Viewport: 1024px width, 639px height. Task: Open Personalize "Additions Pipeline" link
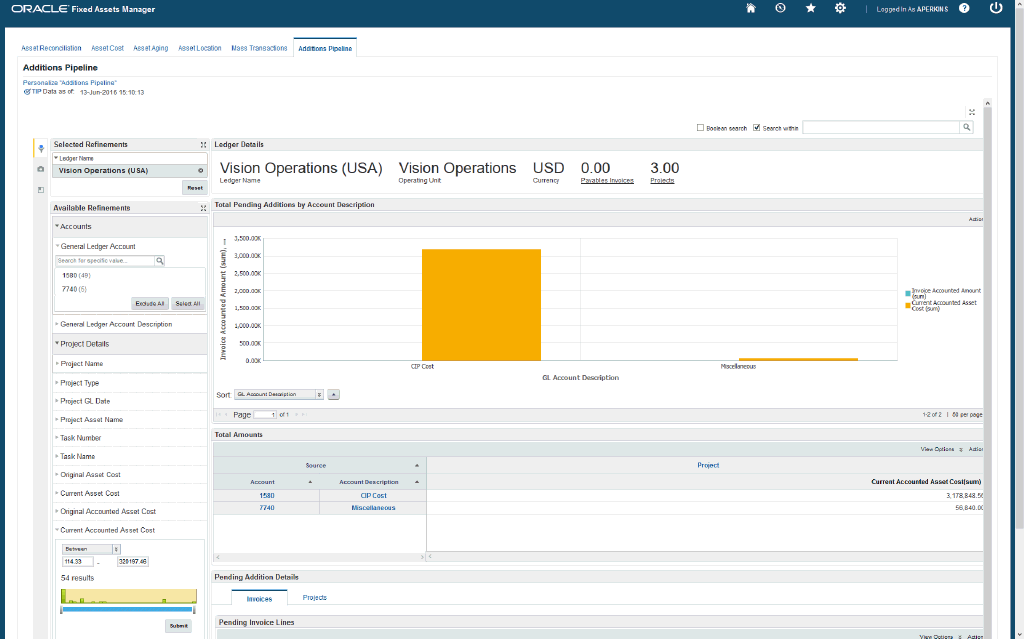click(x=70, y=83)
